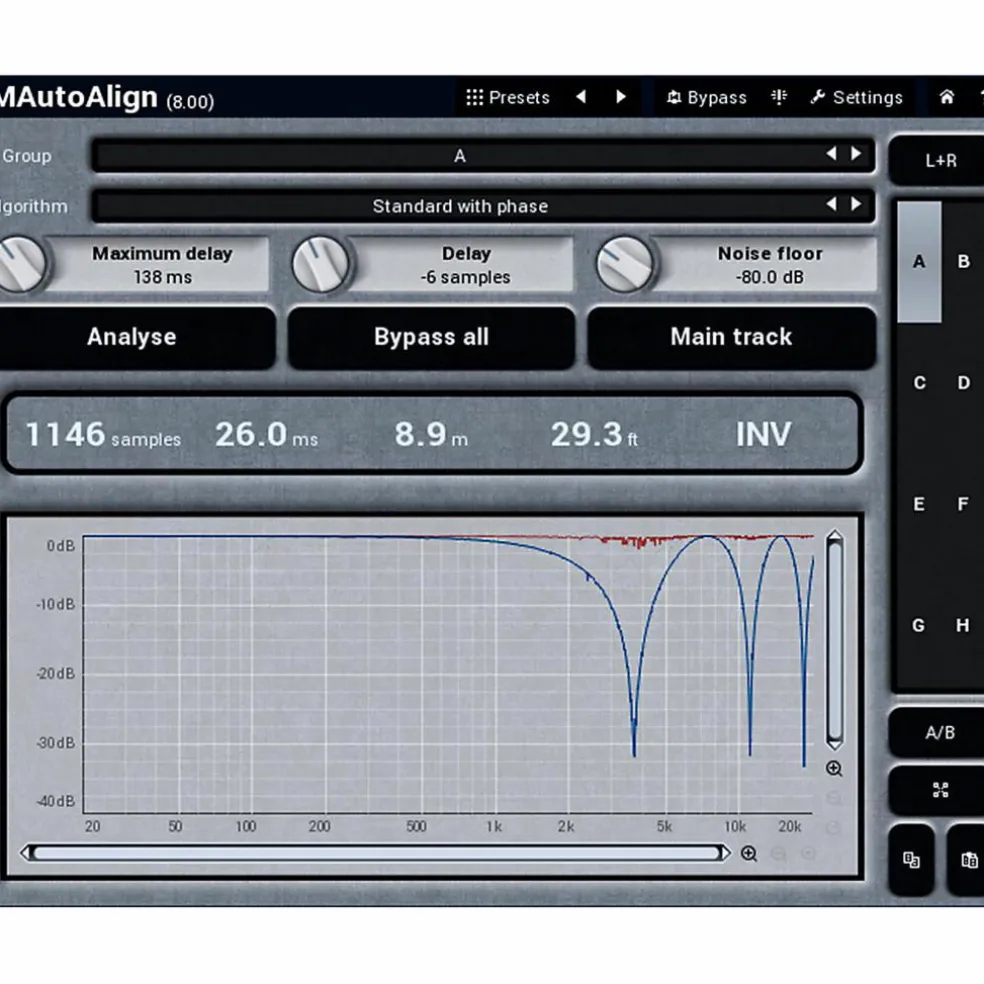Screen dimensions: 984x984
Task: Click the home icon in title bar
Action: 946,97
